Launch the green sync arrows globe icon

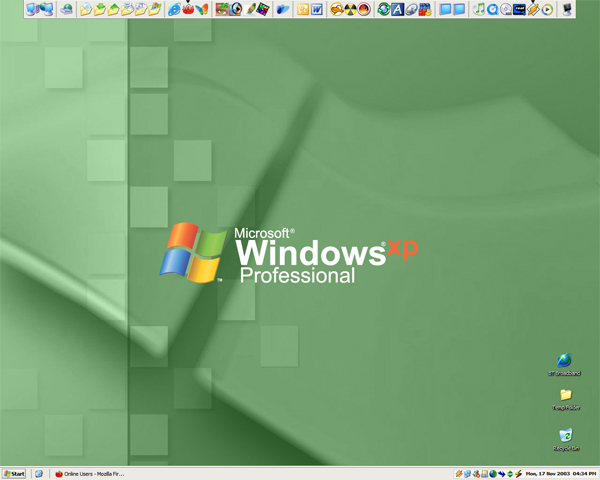384,9
